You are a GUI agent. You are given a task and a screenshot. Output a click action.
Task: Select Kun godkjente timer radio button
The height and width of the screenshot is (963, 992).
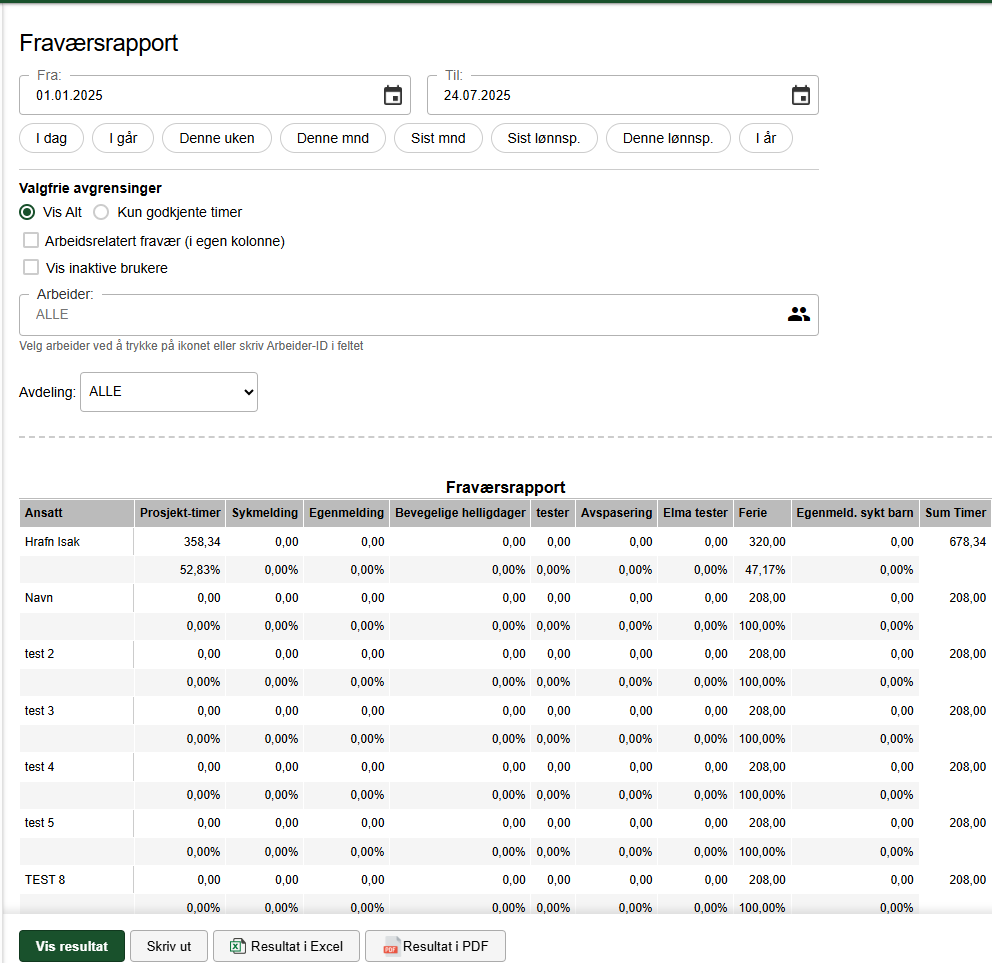[101, 212]
